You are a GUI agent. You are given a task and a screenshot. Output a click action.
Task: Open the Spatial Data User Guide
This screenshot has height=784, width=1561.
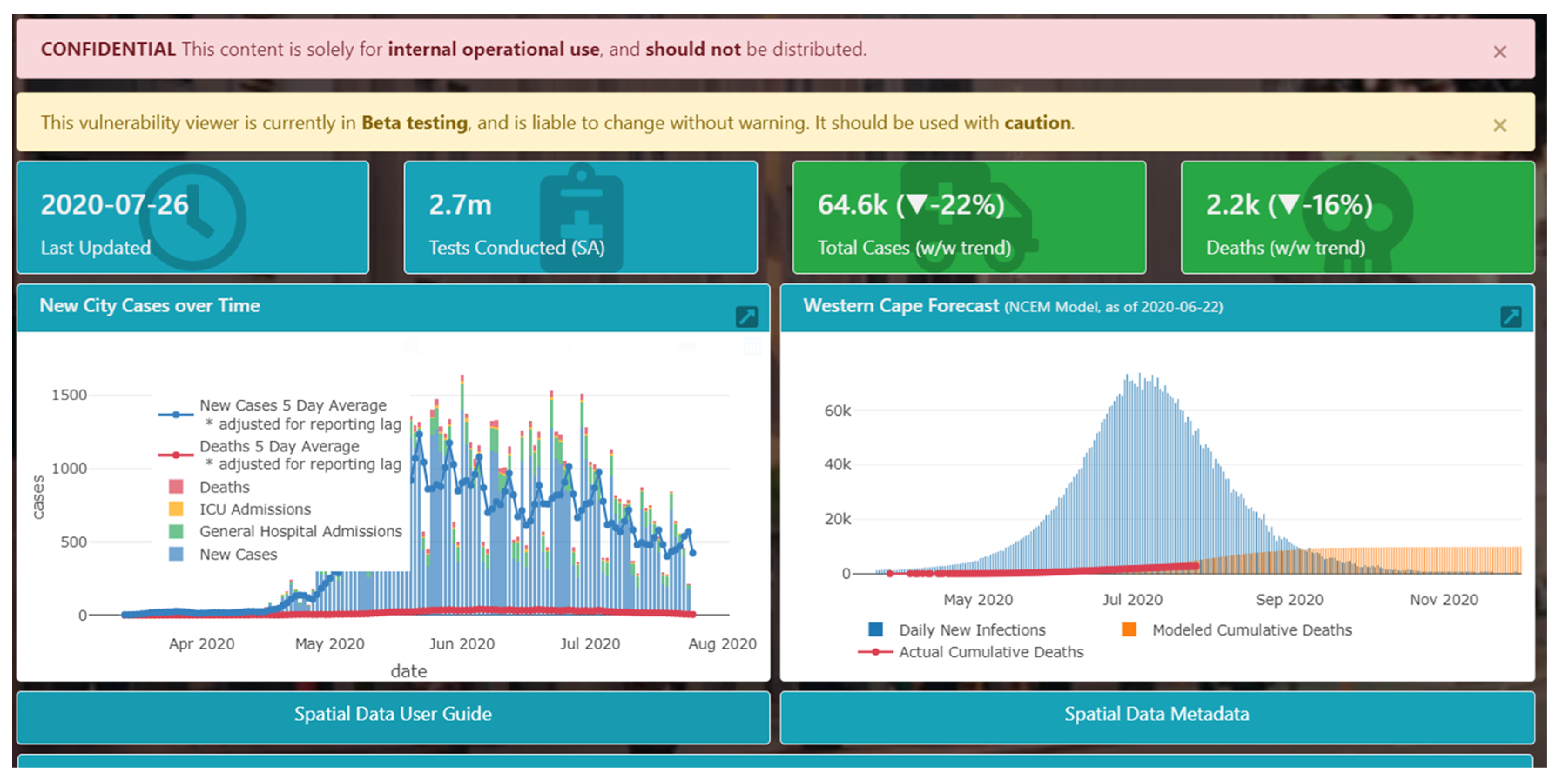[x=393, y=714]
